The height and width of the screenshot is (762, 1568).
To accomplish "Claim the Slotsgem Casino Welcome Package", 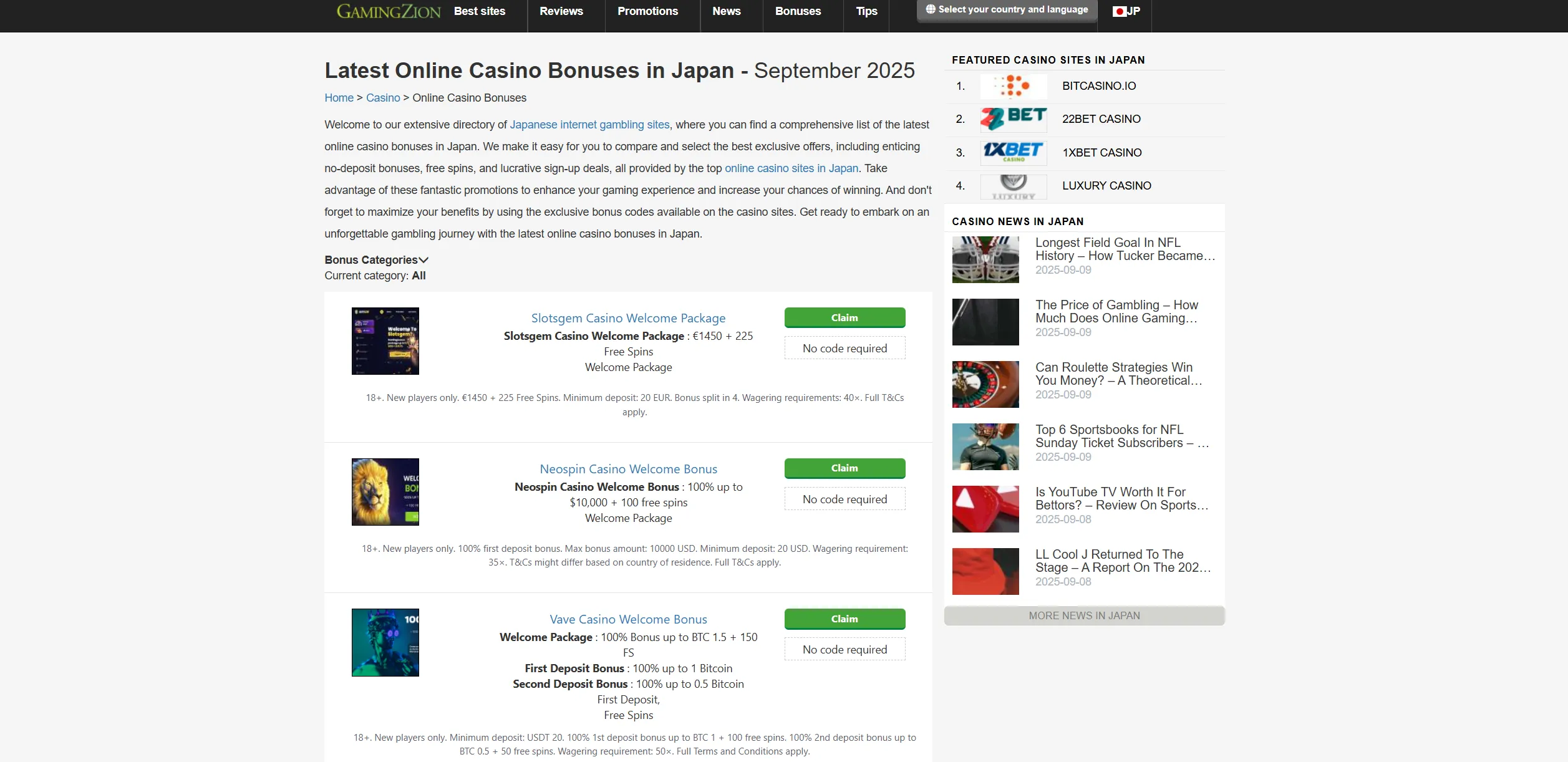I will coord(844,317).
